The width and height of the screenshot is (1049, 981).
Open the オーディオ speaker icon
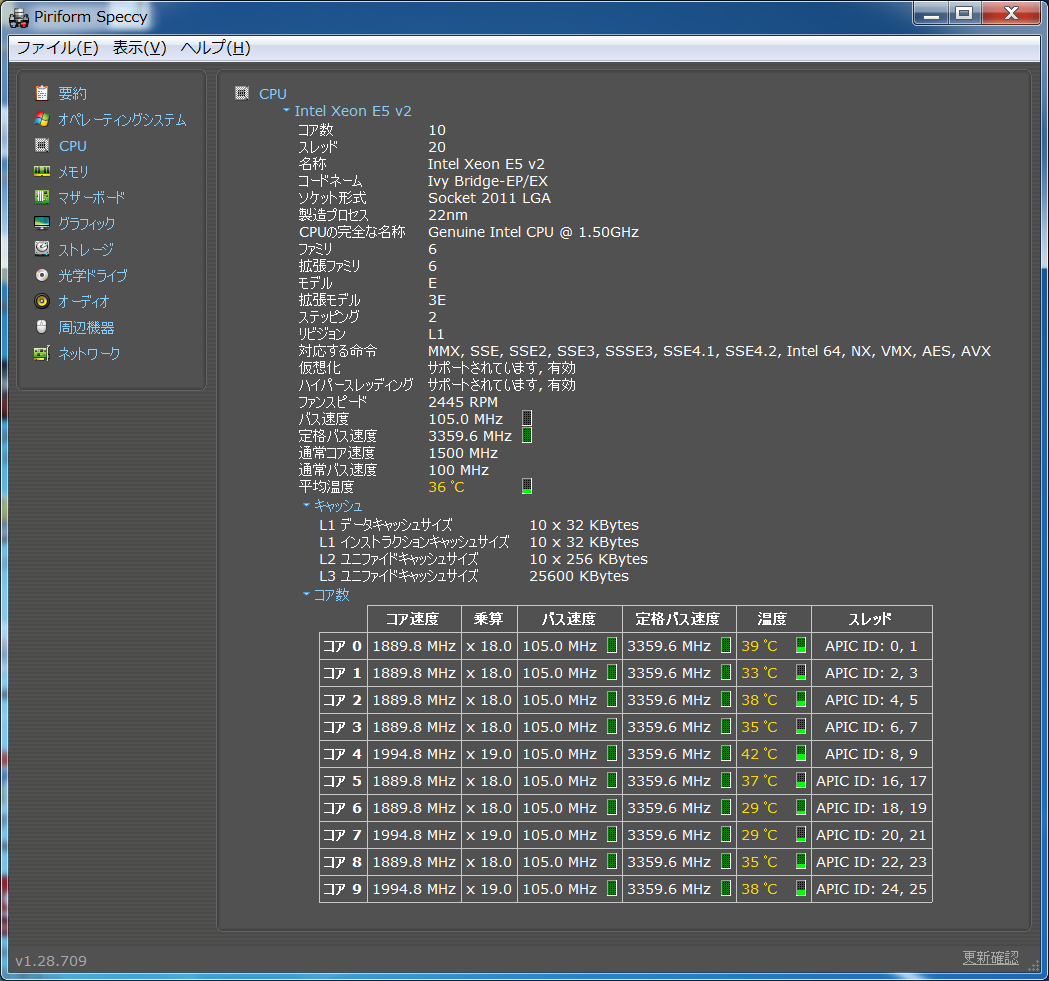pos(41,301)
